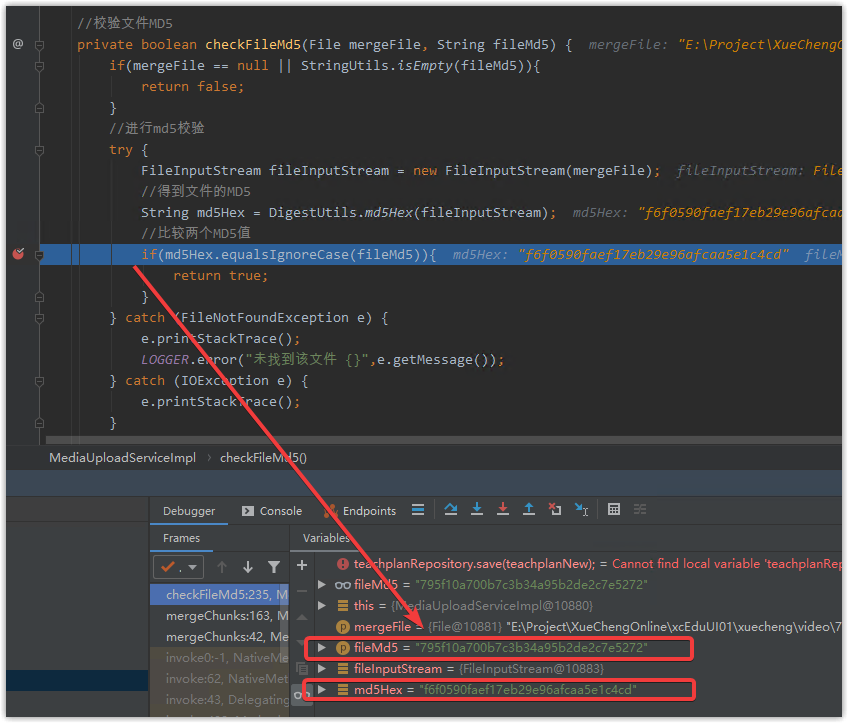This screenshot has width=848, height=723.
Task: Expand the md5Hex variable node
Action: click(x=322, y=689)
